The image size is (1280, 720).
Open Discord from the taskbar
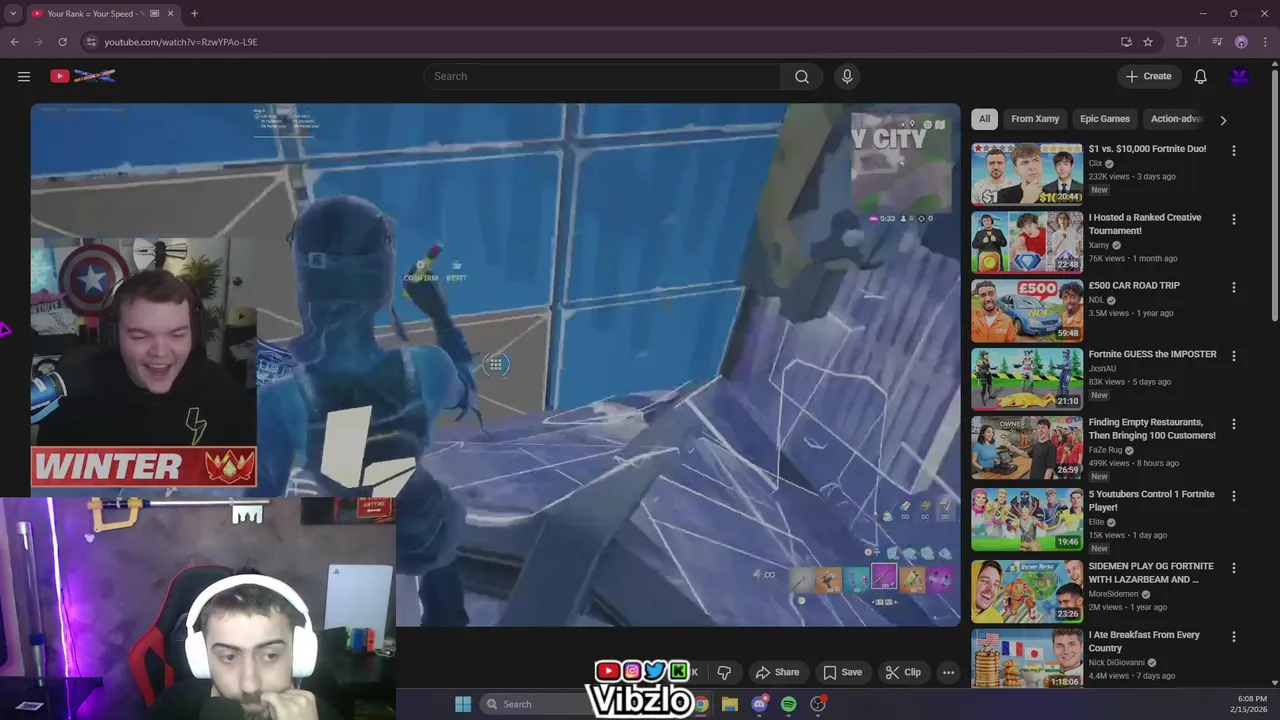click(759, 704)
